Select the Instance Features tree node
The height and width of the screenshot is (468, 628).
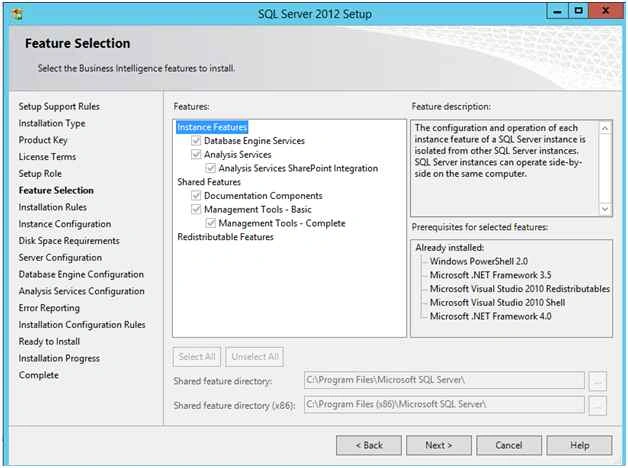click(212, 127)
